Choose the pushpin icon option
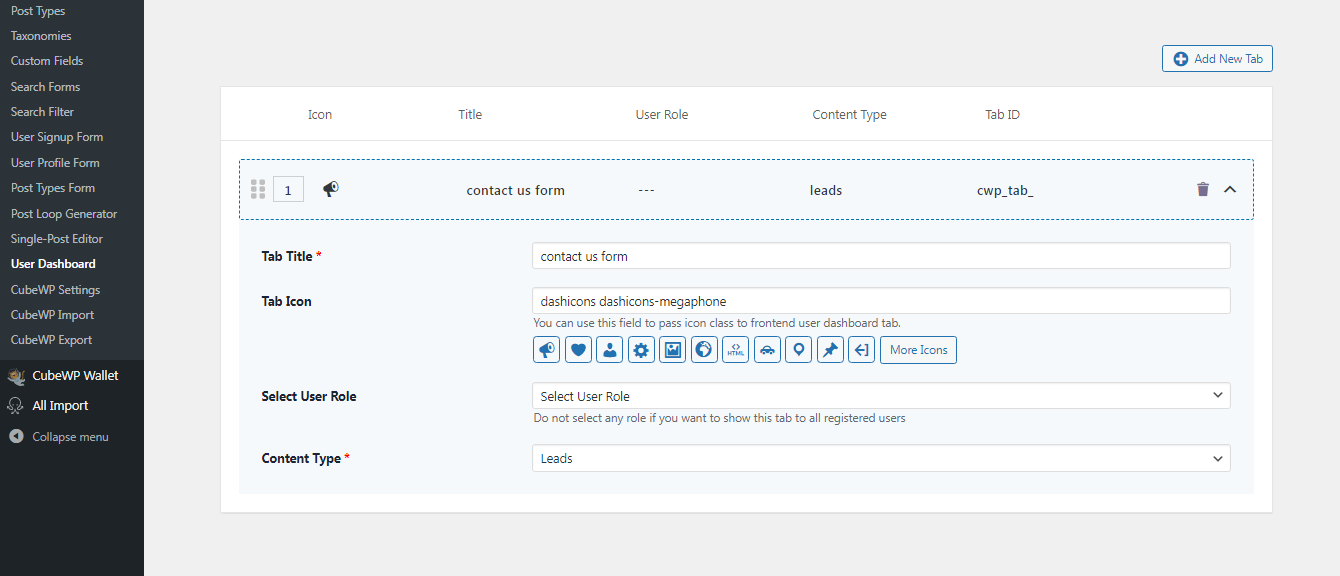The height and width of the screenshot is (576, 1340). click(x=830, y=350)
